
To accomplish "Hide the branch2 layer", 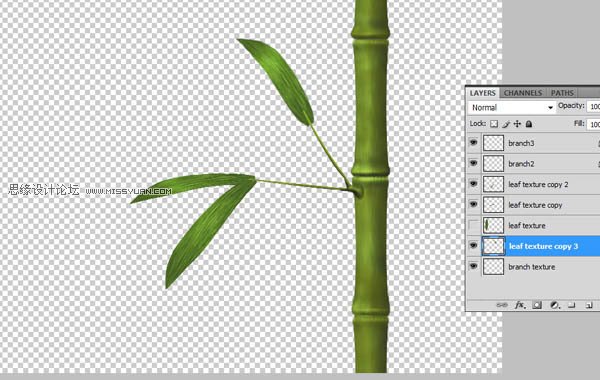I will [x=473, y=163].
